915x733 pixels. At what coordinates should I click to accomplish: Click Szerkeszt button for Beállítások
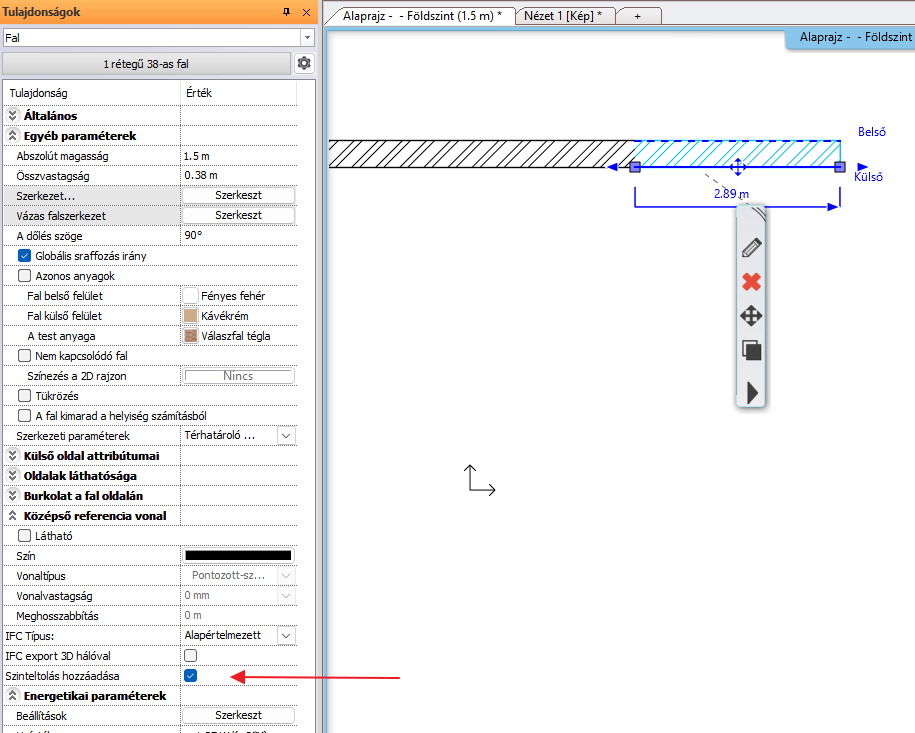(238, 715)
